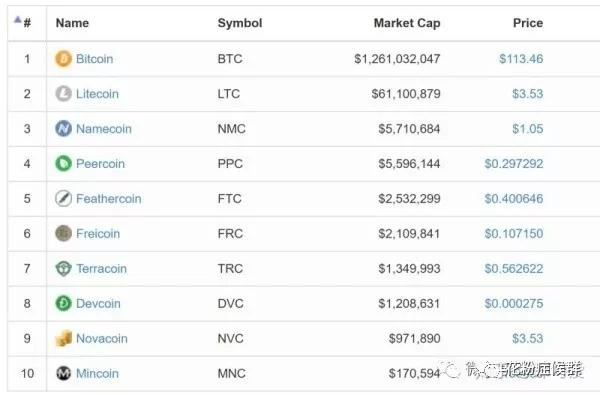Click the orange Bitcoin coin icon

[x=63, y=59]
